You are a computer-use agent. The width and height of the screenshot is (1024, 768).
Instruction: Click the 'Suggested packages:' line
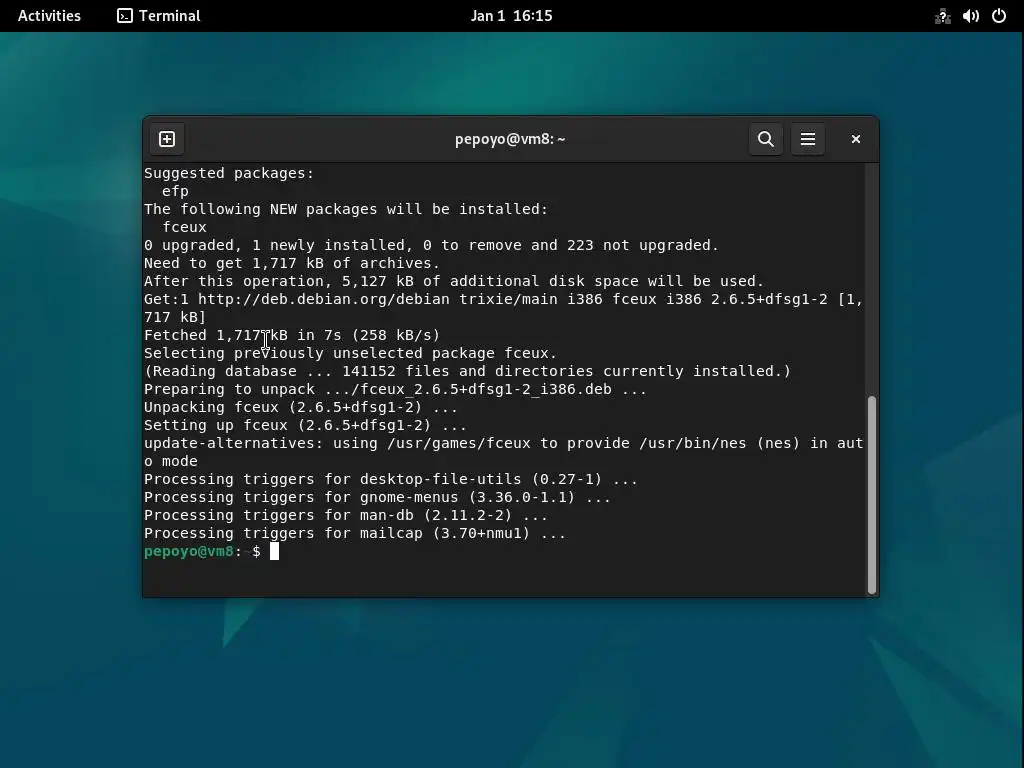[x=229, y=173]
